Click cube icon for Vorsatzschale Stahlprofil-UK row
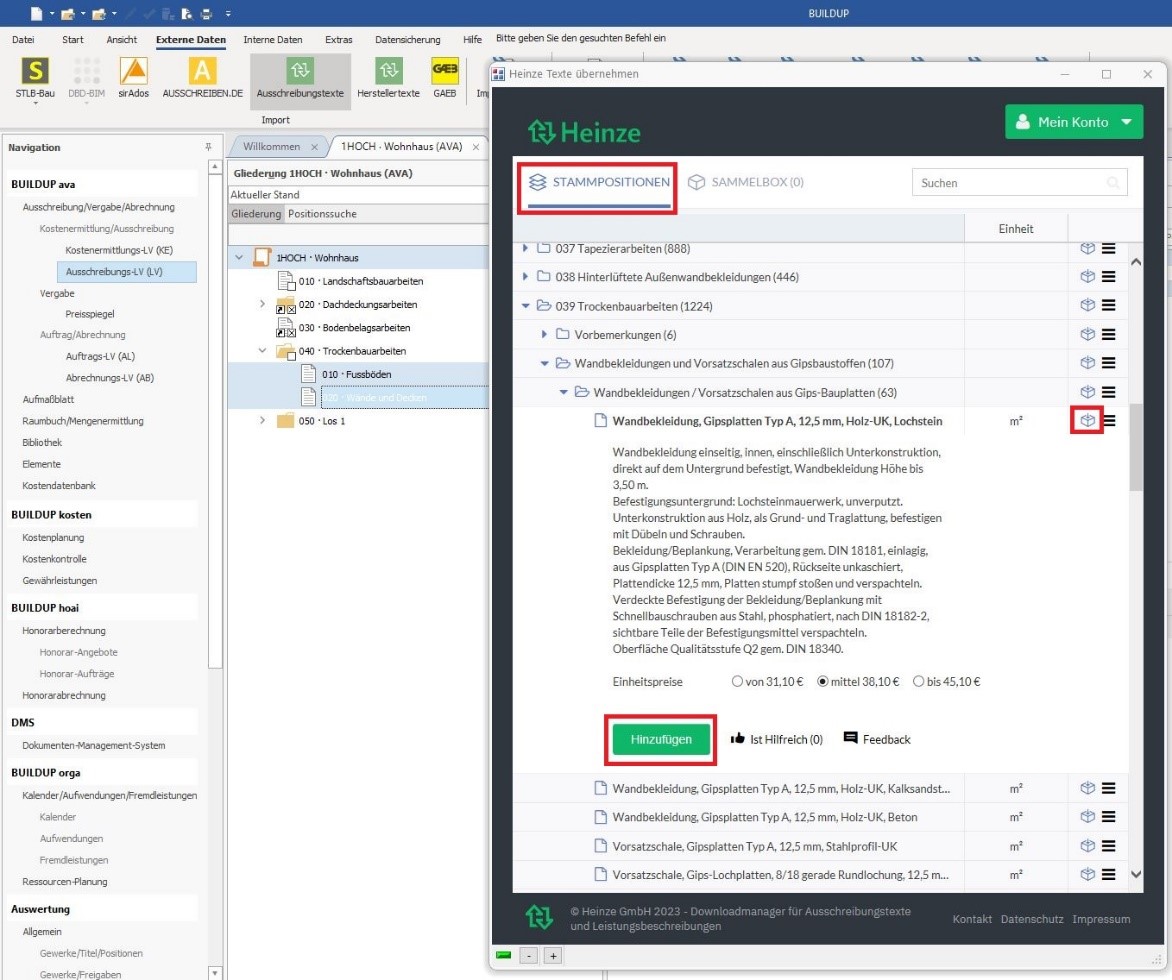This screenshot has height=980, width=1172. (x=1088, y=845)
